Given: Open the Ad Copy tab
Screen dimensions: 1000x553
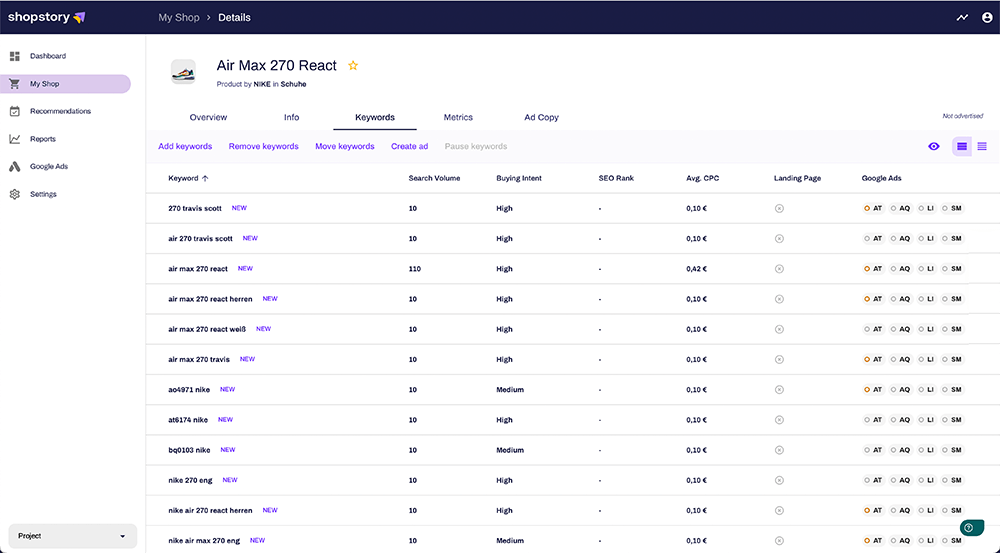Looking at the screenshot, I should [x=541, y=117].
